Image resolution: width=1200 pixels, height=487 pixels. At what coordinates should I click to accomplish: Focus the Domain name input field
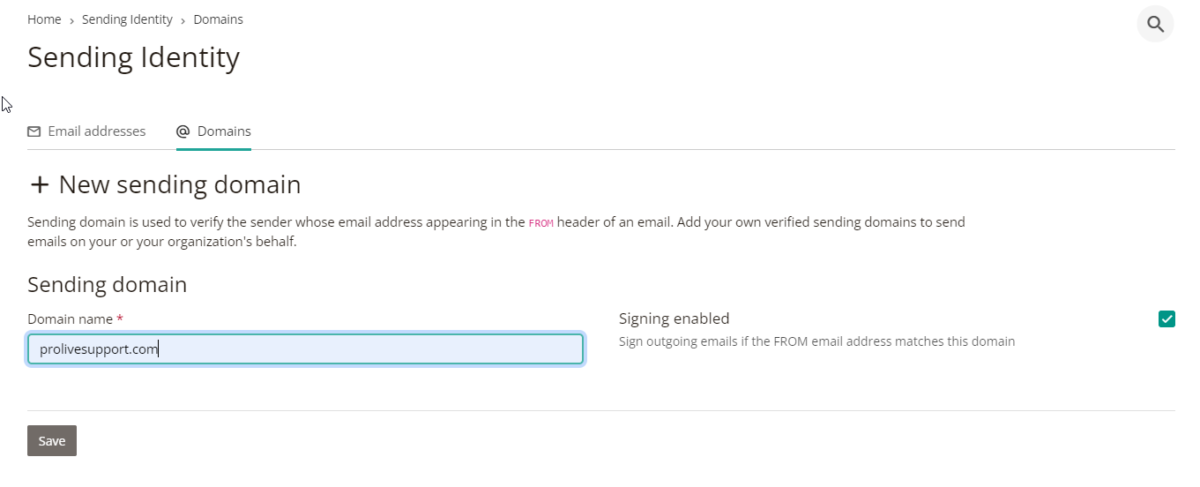coord(305,349)
